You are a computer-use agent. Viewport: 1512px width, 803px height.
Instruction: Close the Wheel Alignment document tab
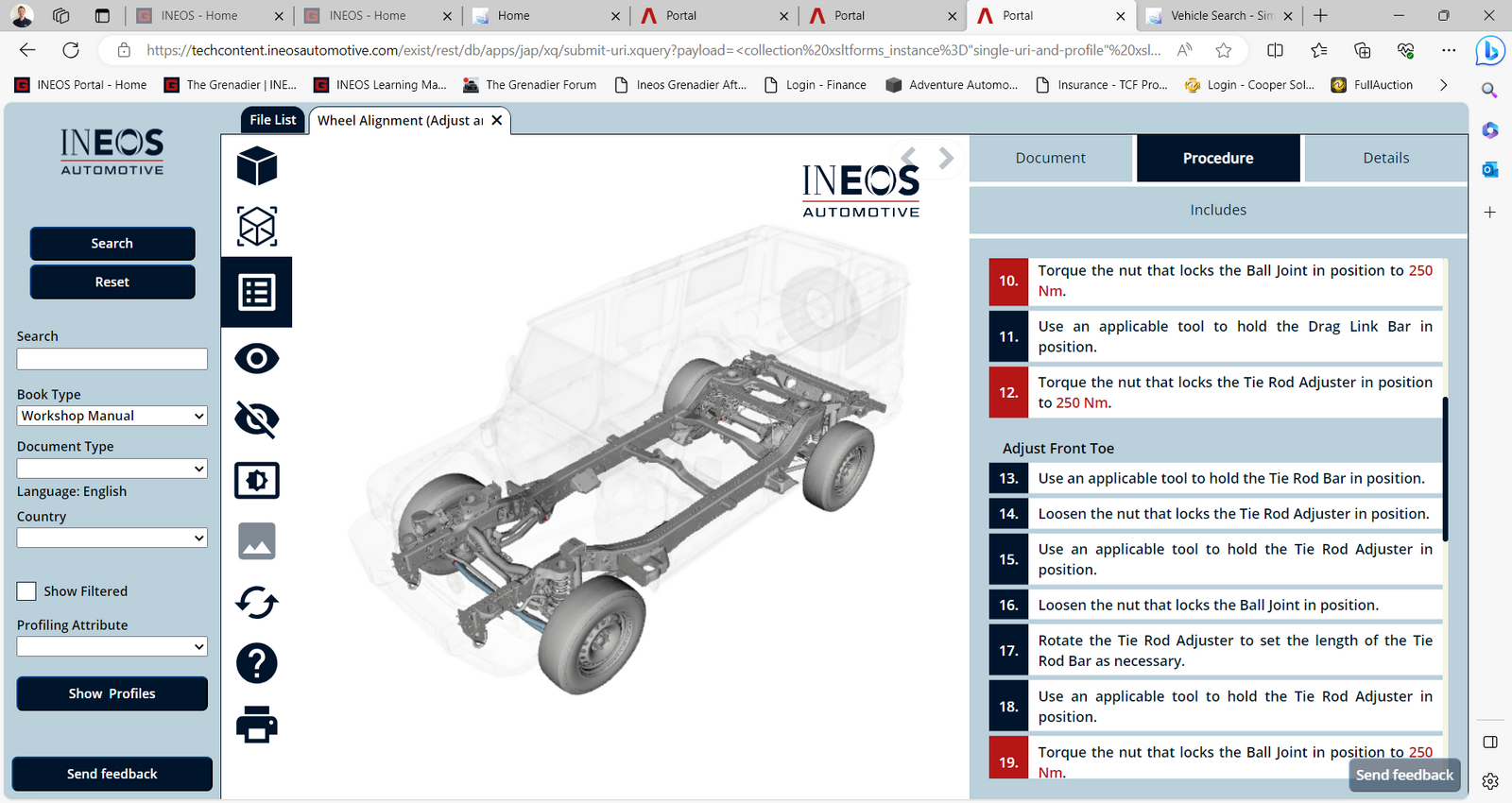pos(497,120)
